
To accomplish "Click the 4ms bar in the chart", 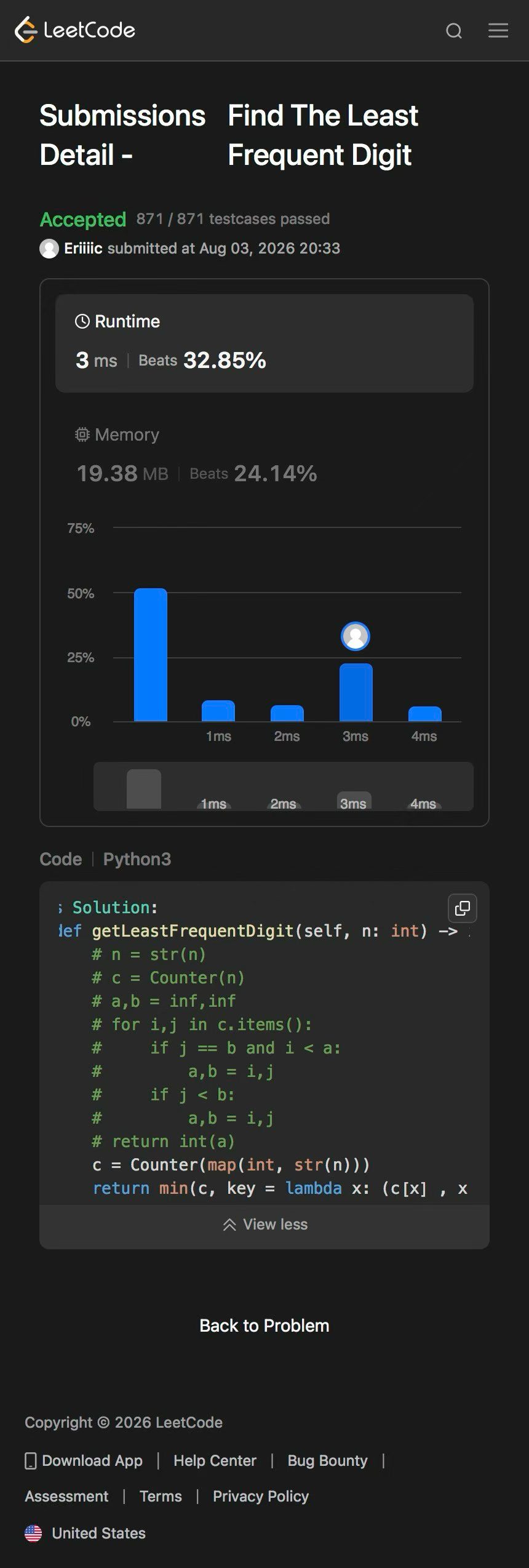I will pyautogui.click(x=425, y=714).
